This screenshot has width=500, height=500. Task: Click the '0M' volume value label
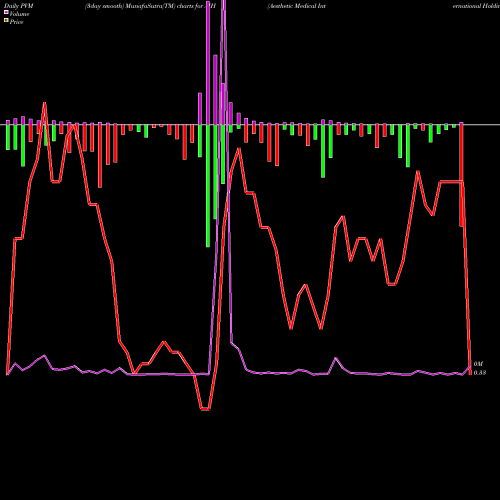pos(478,364)
